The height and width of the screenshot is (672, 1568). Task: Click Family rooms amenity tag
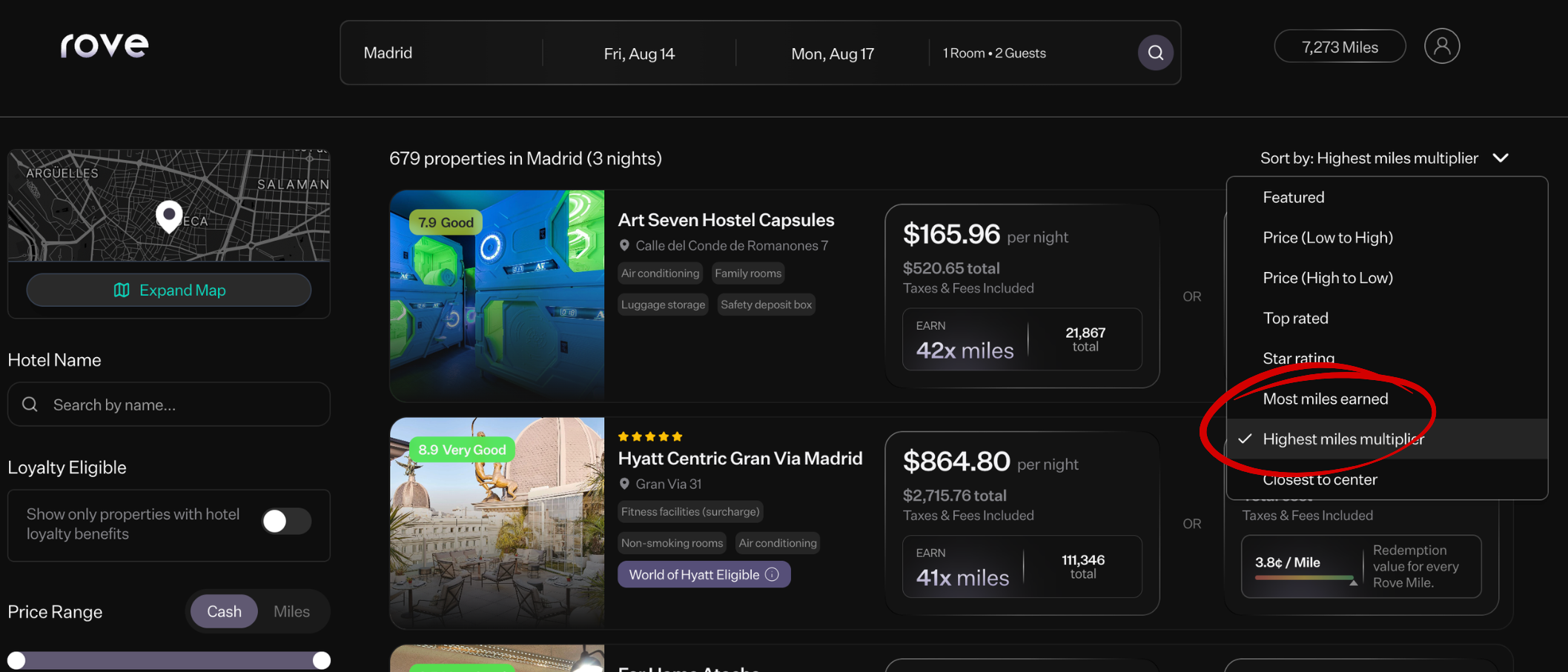click(748, 273)
